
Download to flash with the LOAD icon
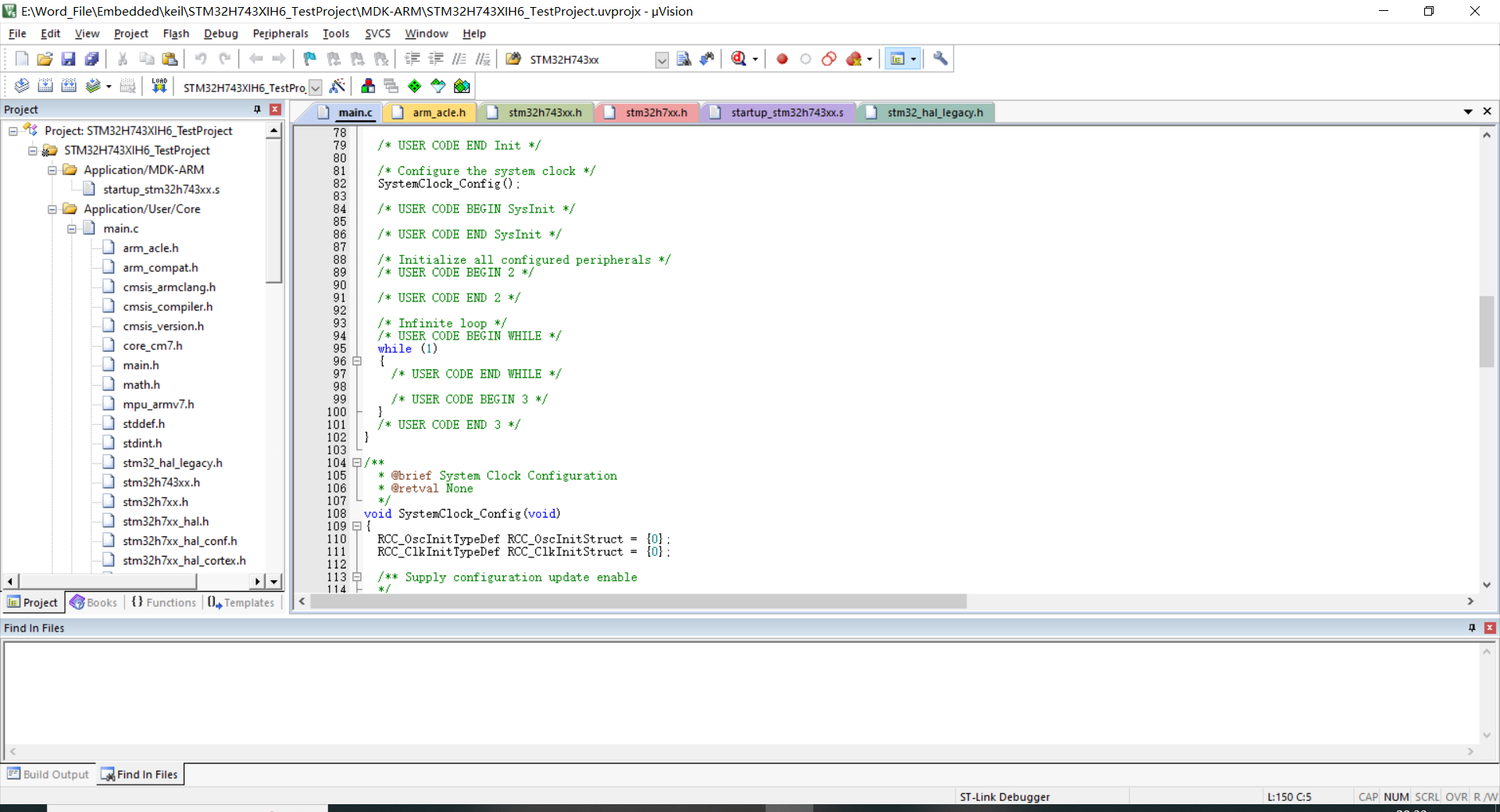coord(159,86)
